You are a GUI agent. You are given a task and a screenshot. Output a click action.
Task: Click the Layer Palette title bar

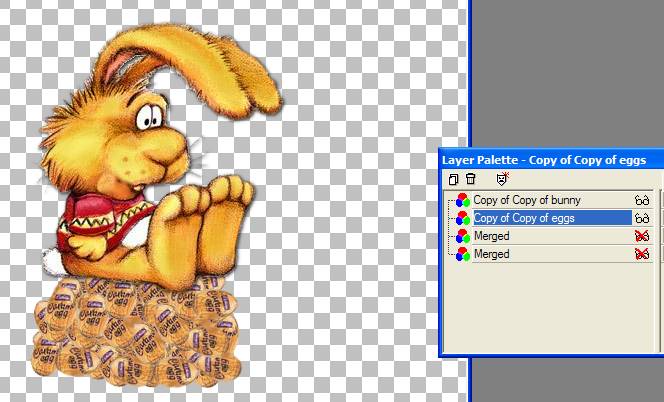click(x=551, y=160)
